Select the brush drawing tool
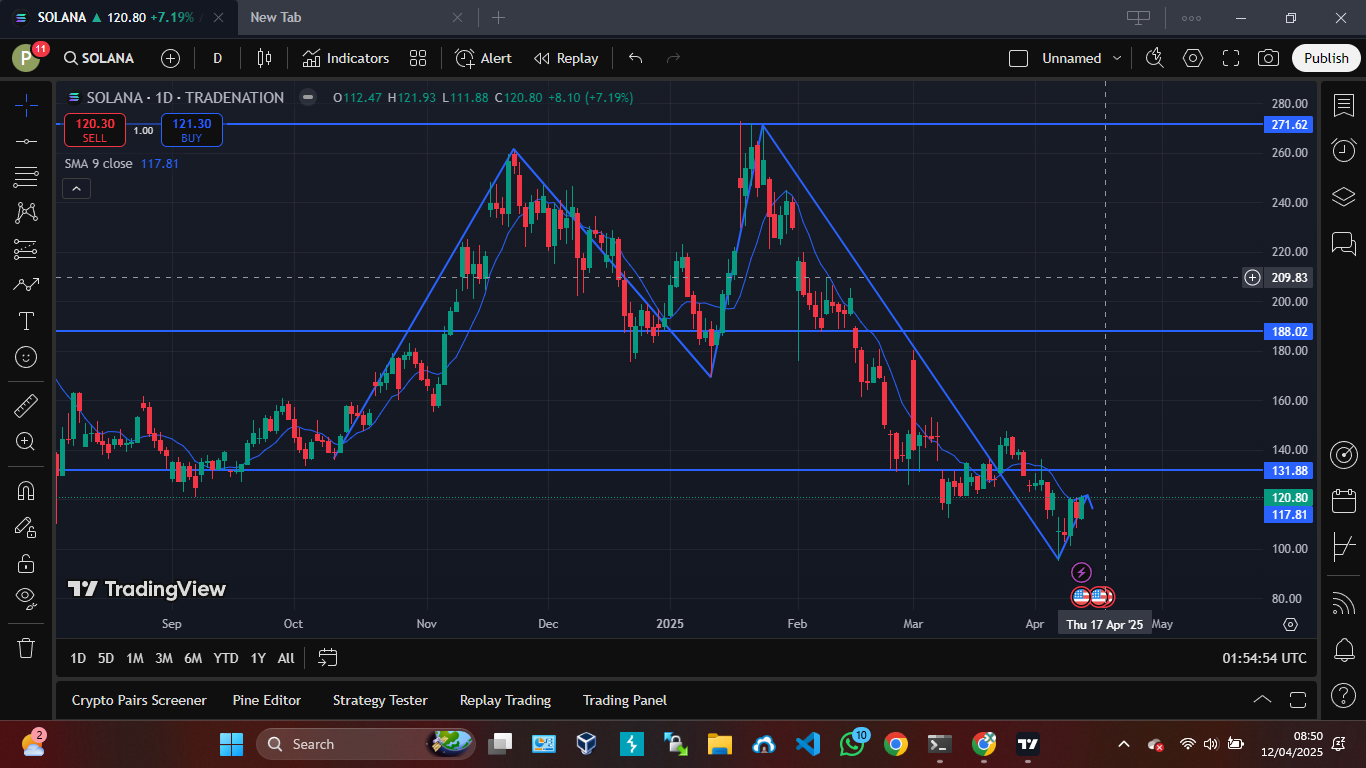Image resolution: width=1366 pixels, height=768 pixels. (x=27, y=285)
